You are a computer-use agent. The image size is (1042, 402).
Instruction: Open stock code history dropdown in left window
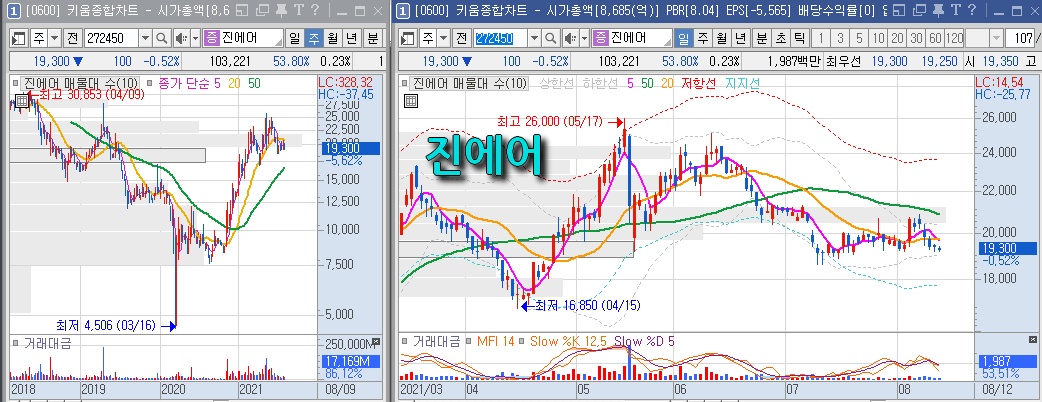click(146, 38)
